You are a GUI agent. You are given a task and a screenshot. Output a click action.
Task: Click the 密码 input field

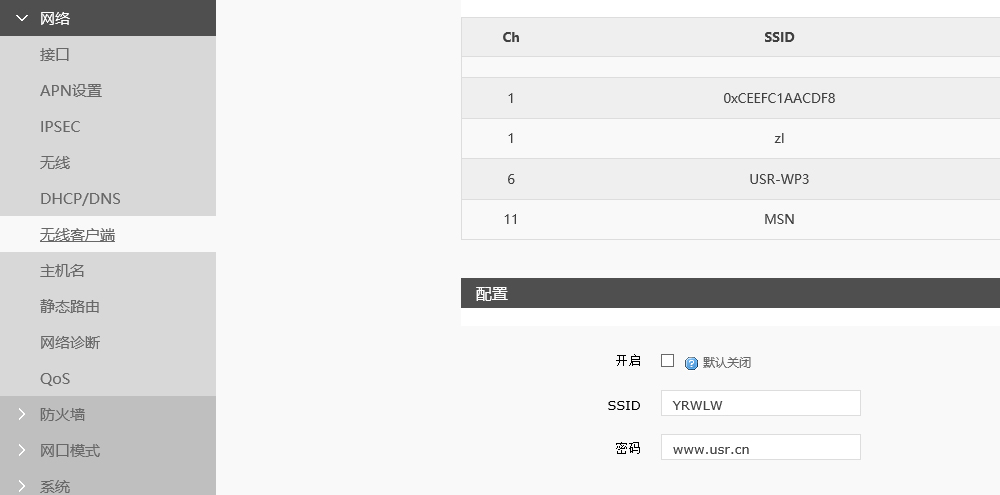coord(760,448)
